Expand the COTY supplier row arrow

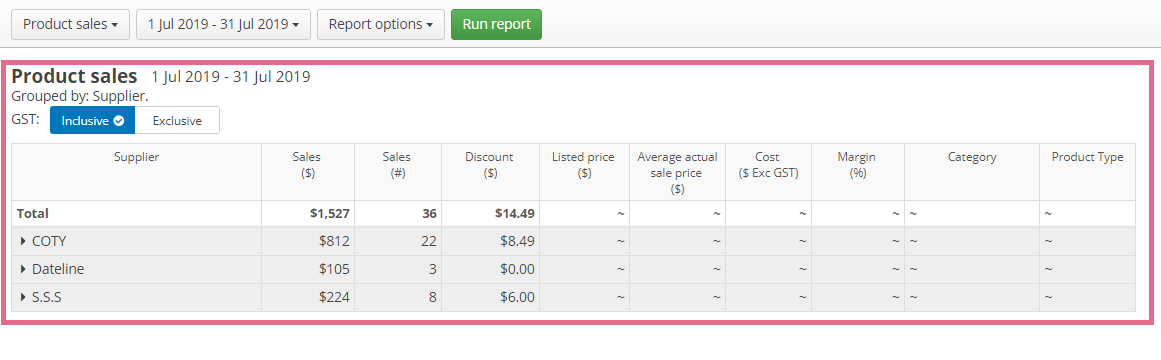click(24, 241)
